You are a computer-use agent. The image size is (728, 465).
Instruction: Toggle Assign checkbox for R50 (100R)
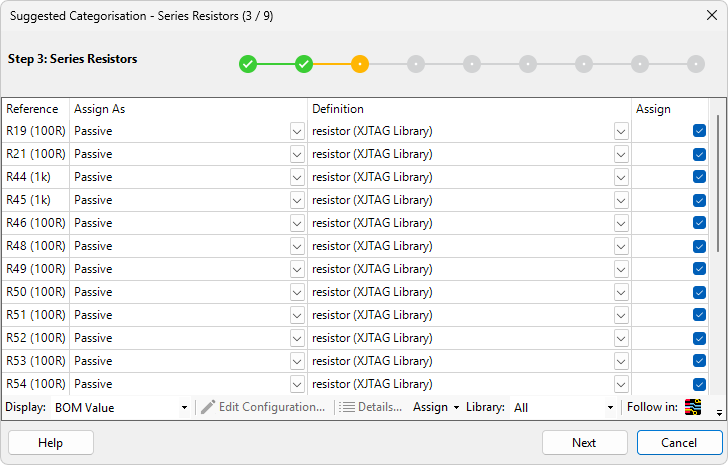coord(699,292)
